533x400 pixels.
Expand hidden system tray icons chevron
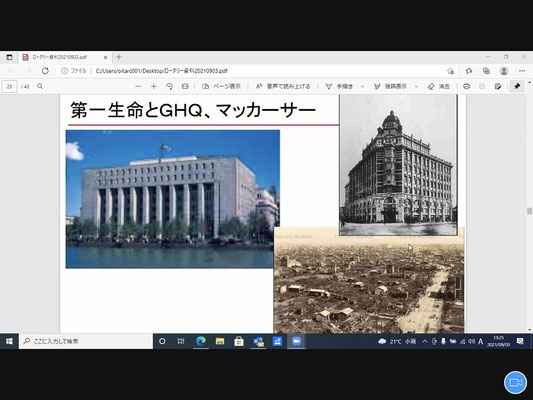click(x=425, y=341)
